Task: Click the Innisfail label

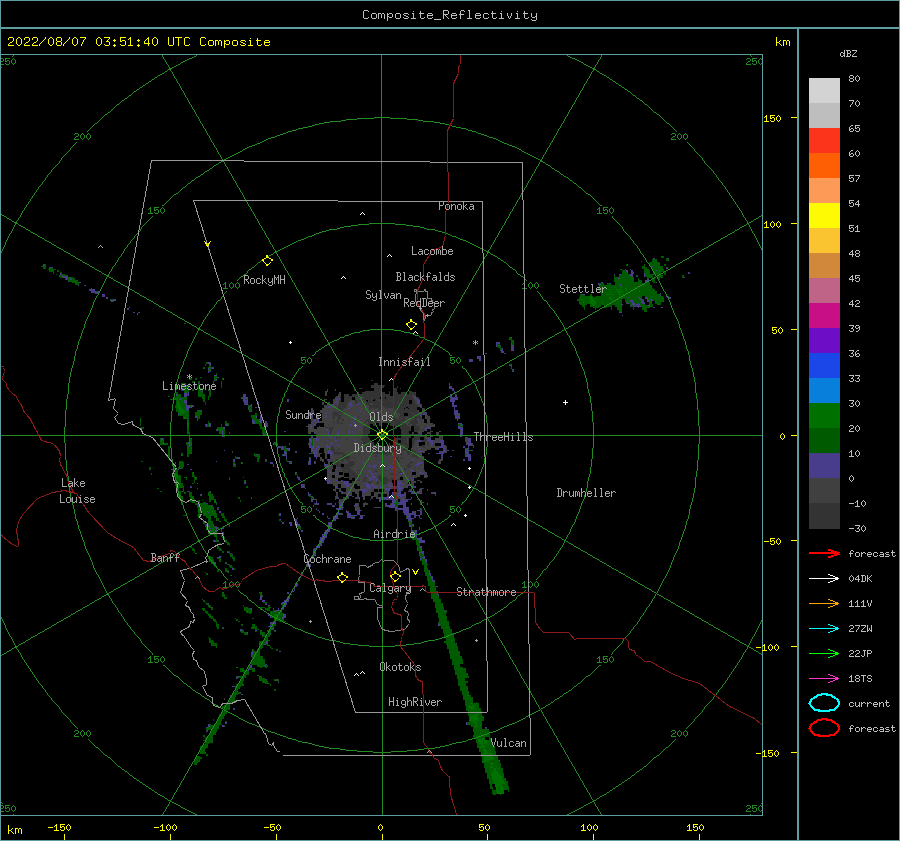Action: click(x=404, y=362)
